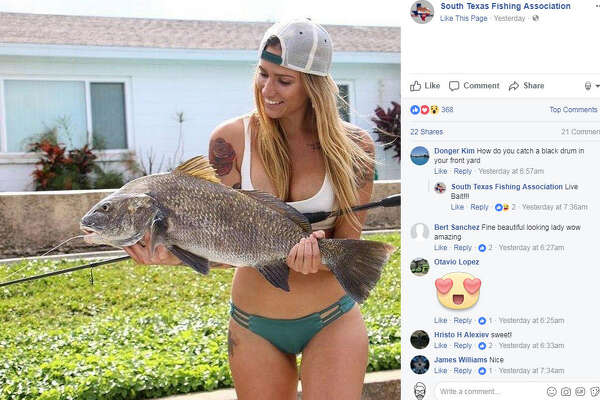Click the emoji smiley icon in comment box
Image resolution: width=600 pixels, height=400 pixels.
[x=551, y=391]
